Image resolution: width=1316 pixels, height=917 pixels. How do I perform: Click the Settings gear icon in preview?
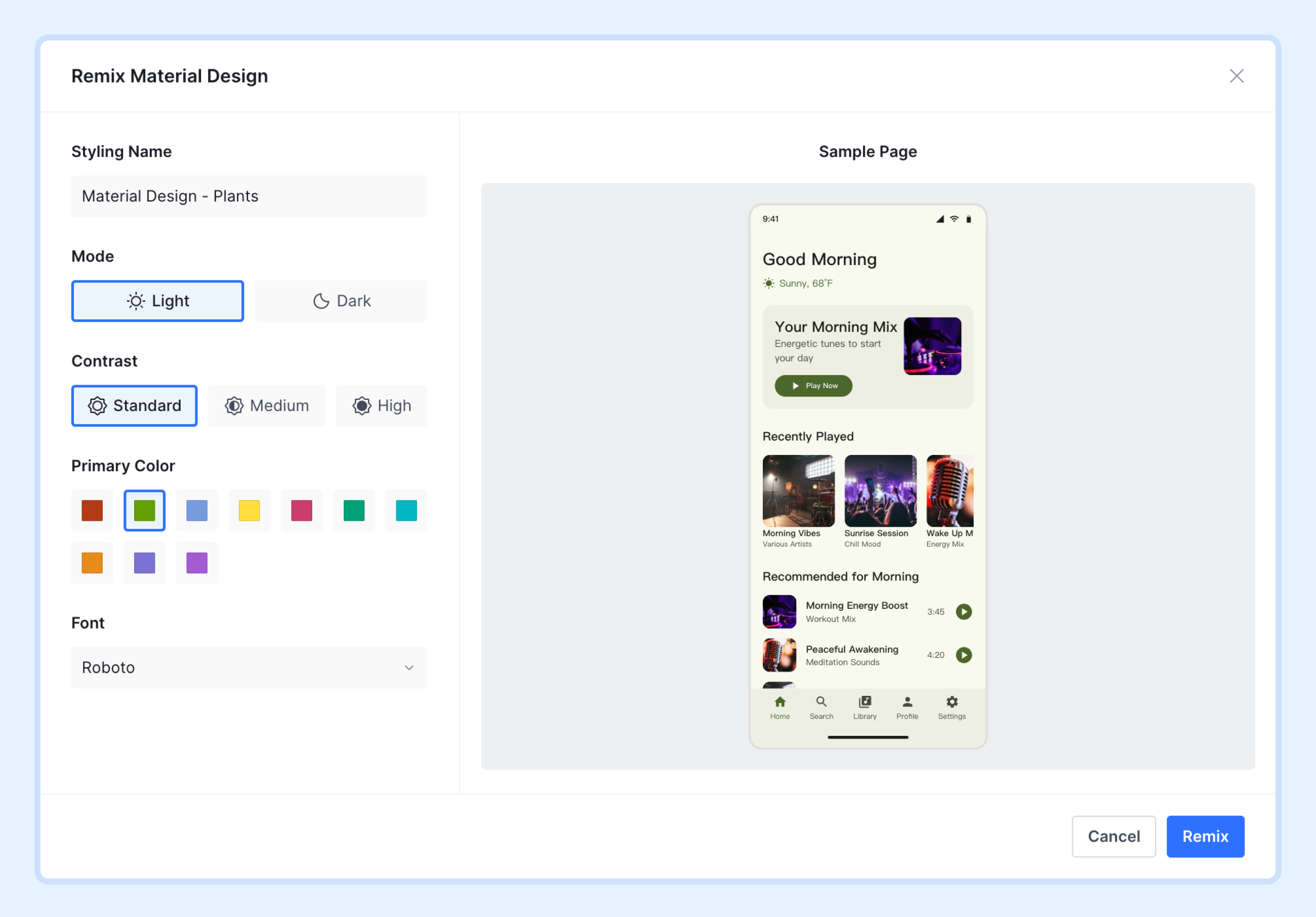click(x=952, y=702)
